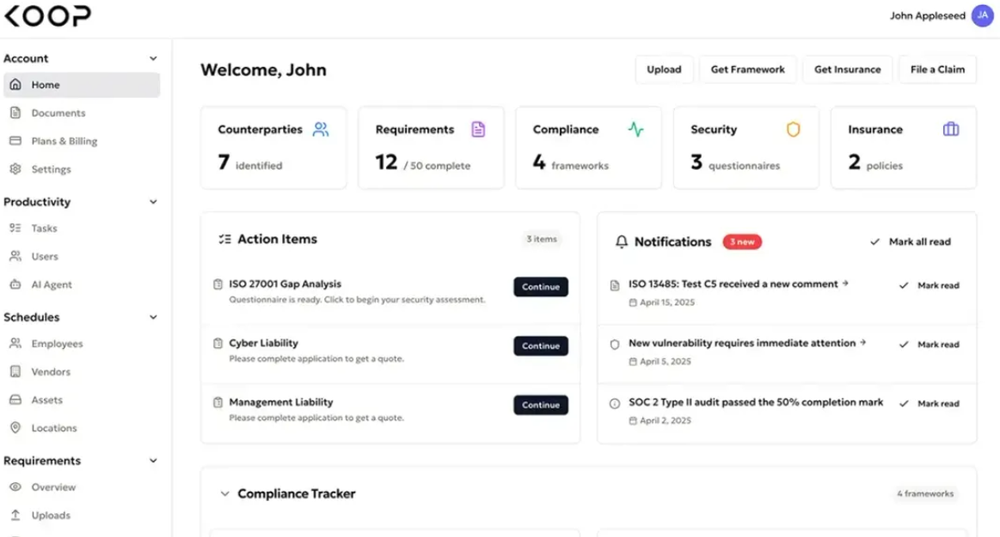Go to AI Agent in sidebar
The width and height of the screenshot is (1000, 537).
pos(51,284)
